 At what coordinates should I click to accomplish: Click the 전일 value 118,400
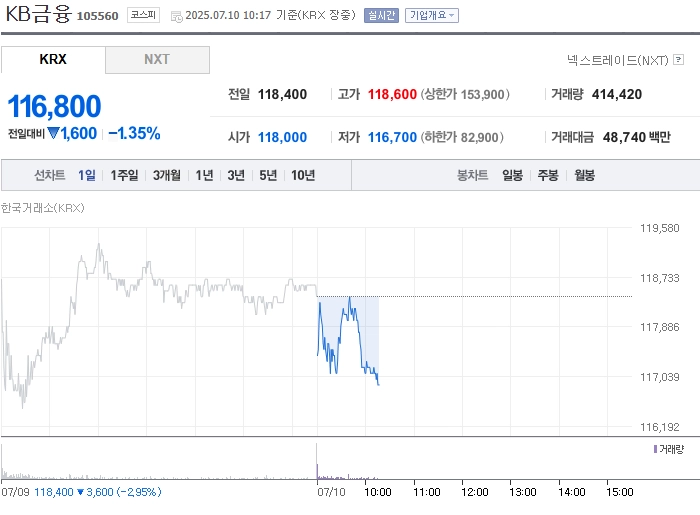tap(282, 94)
